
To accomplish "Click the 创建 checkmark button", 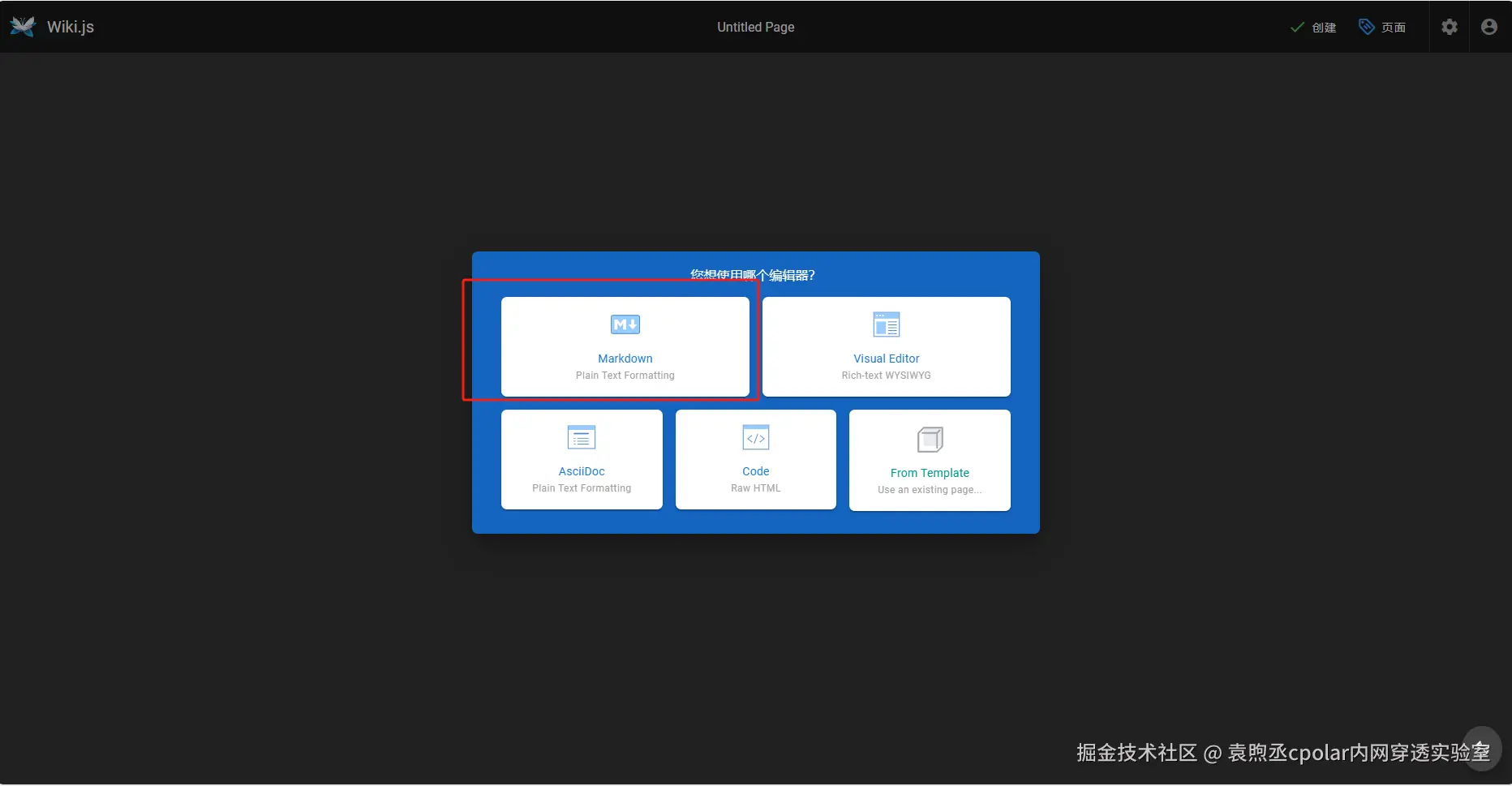I will 1313,27.
